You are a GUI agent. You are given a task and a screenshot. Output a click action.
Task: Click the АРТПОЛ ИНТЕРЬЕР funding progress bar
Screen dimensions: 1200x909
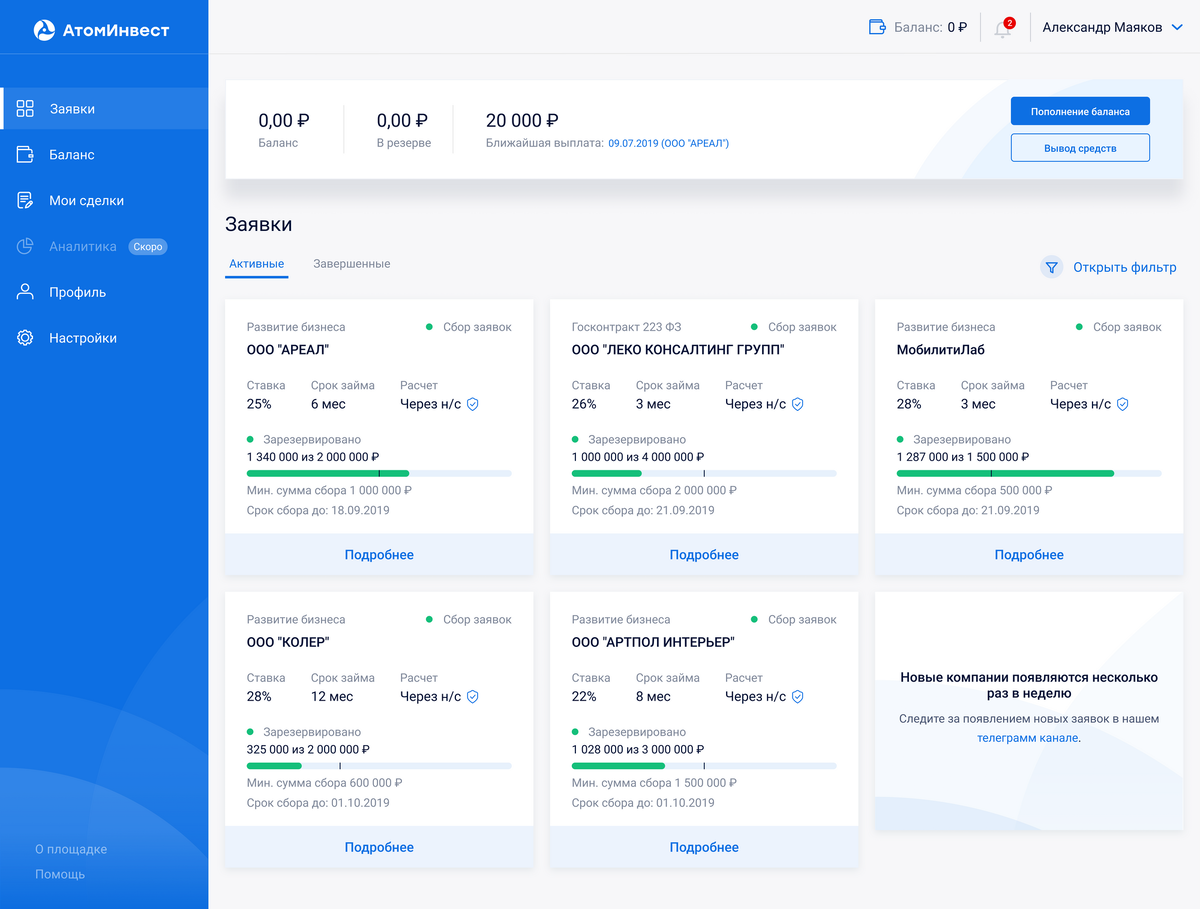click(704, 766)
